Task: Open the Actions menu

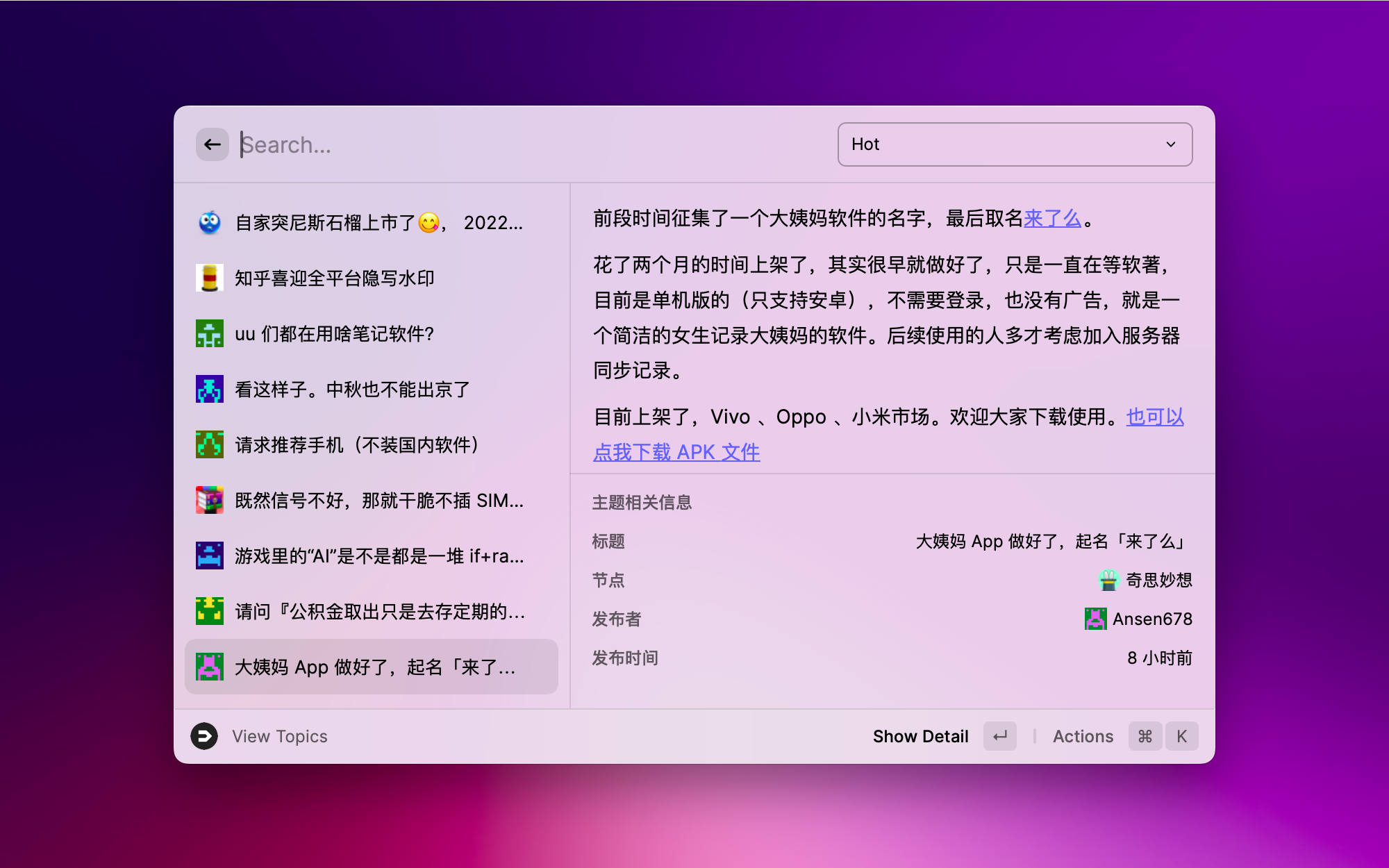Action: pyautogui.click(x=1083, y=736)
